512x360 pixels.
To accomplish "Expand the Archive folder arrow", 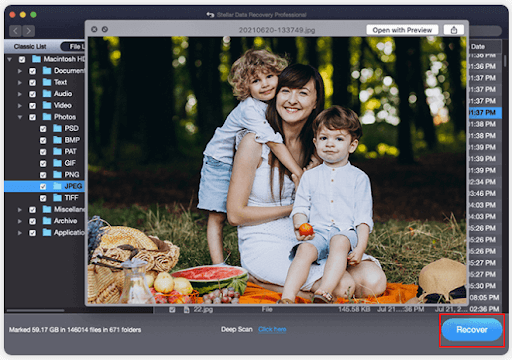I will tap(20, 221).
